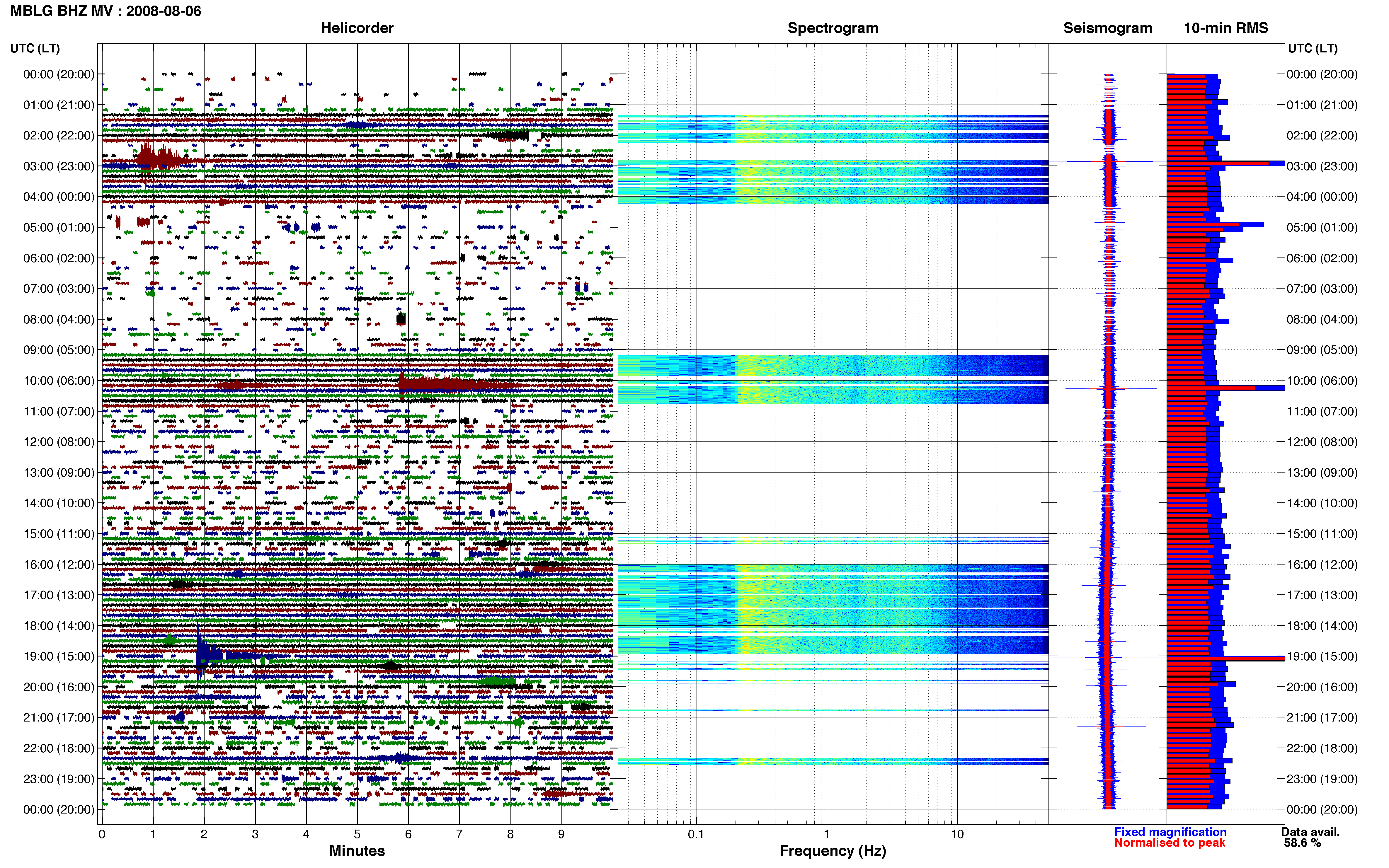This screenshot has width=1389, height=868.
Task: Select the 'Spectrogram' panel heading
Action: [x=833, y=28]
